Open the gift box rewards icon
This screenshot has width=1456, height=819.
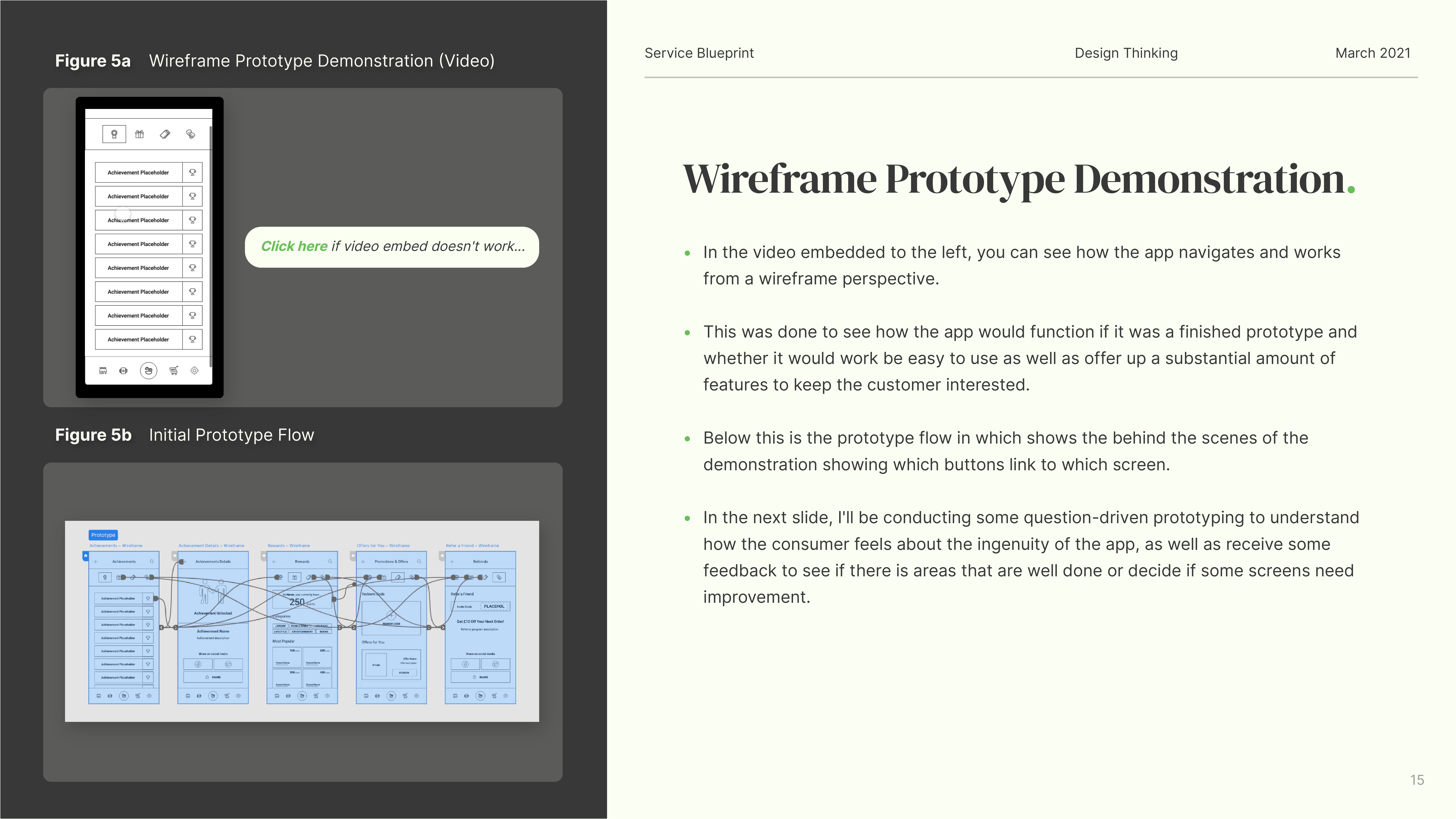coord(140,134)
